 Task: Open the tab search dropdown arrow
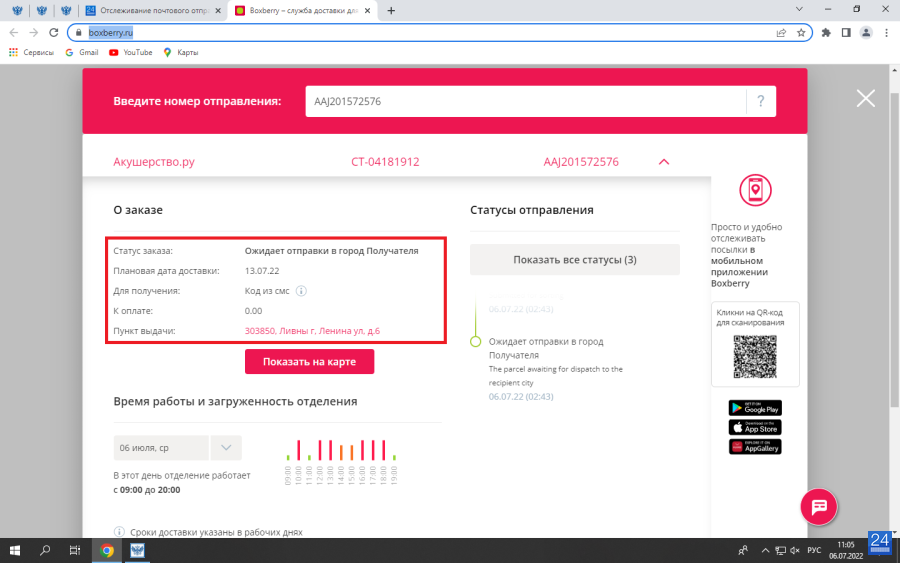pyautogui.click(x=799, y=9)
